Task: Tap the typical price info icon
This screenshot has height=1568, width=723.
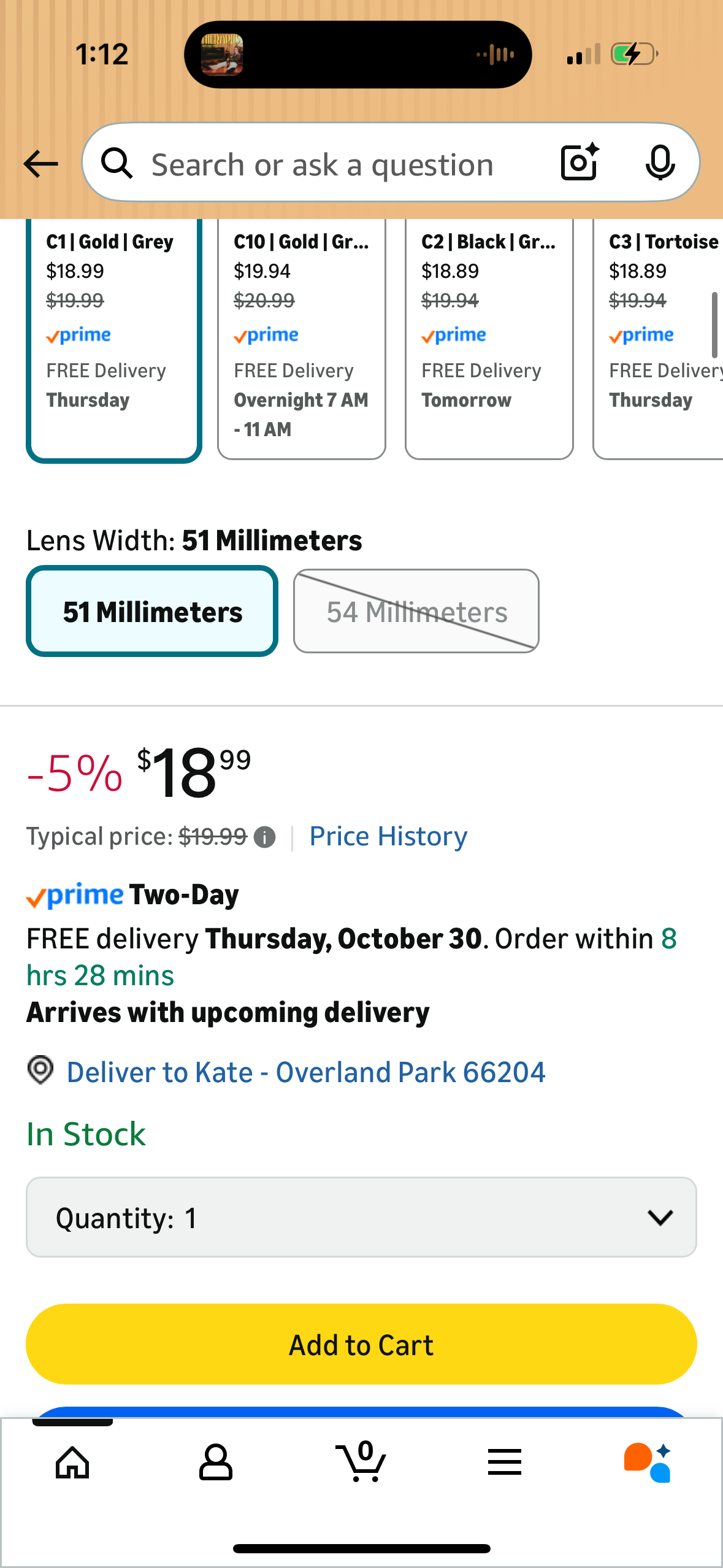Action: [264, 837]
